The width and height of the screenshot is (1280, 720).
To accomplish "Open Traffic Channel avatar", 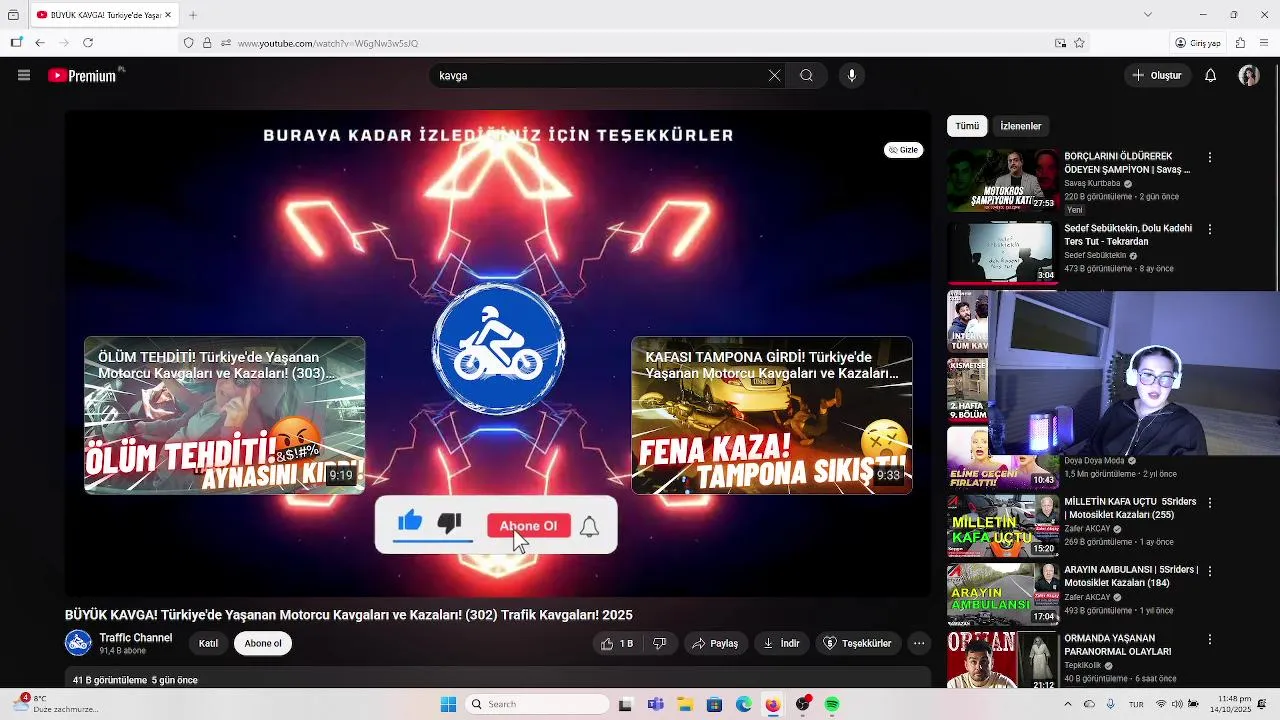I will [x=78, y=643].
